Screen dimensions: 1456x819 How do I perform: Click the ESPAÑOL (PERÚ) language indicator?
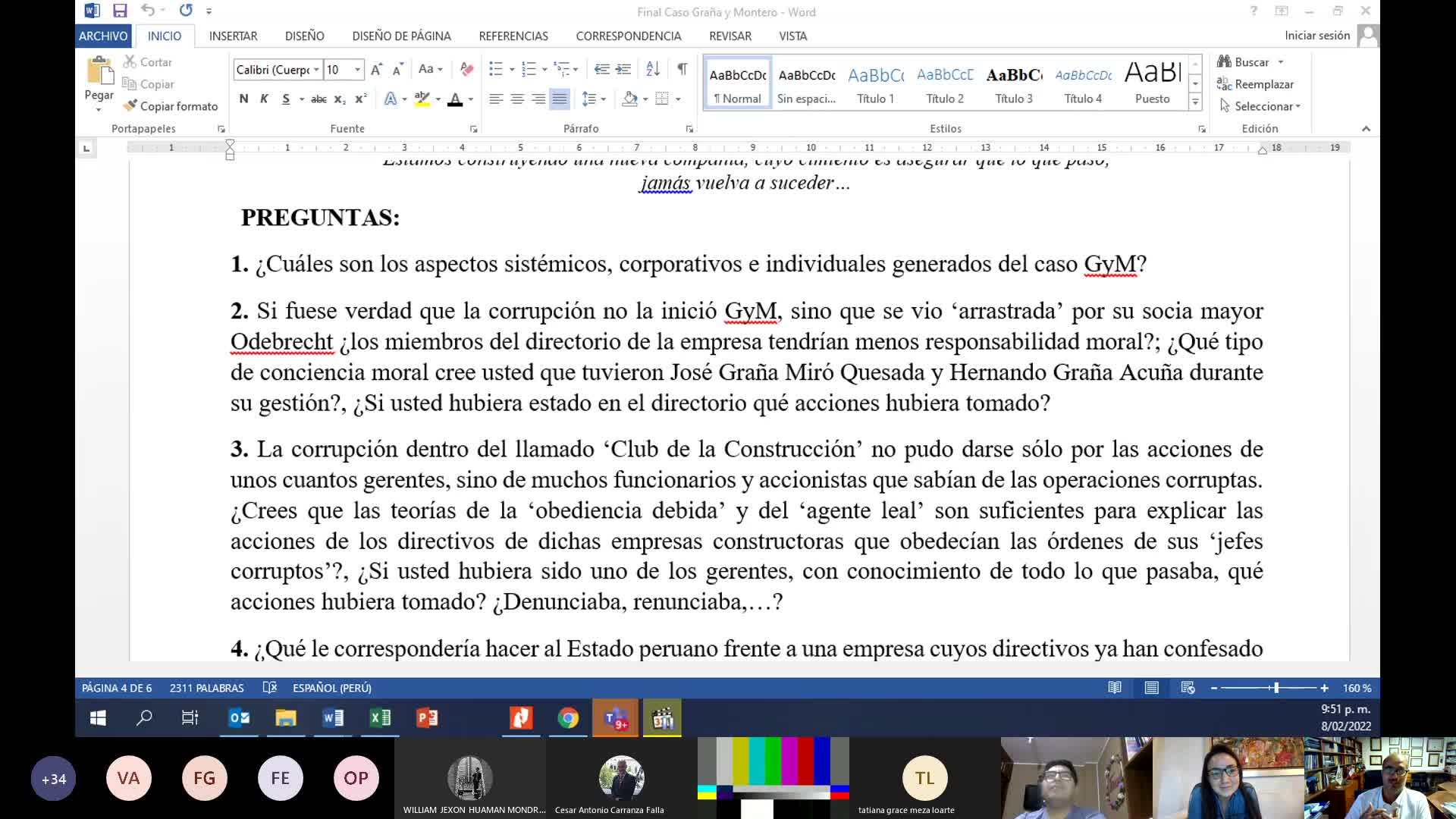(332, 688)
